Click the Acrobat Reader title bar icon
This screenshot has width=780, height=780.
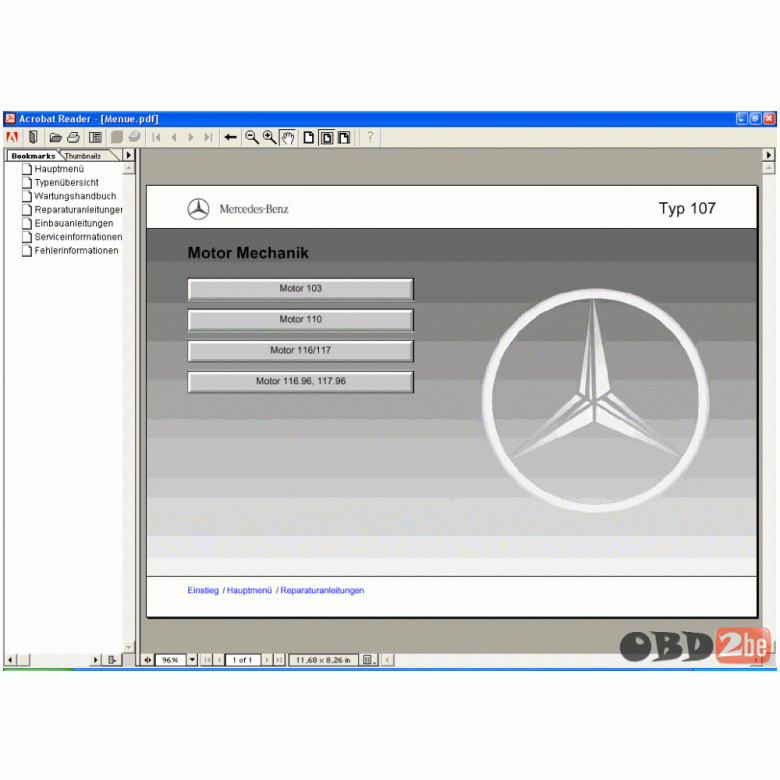10,118
